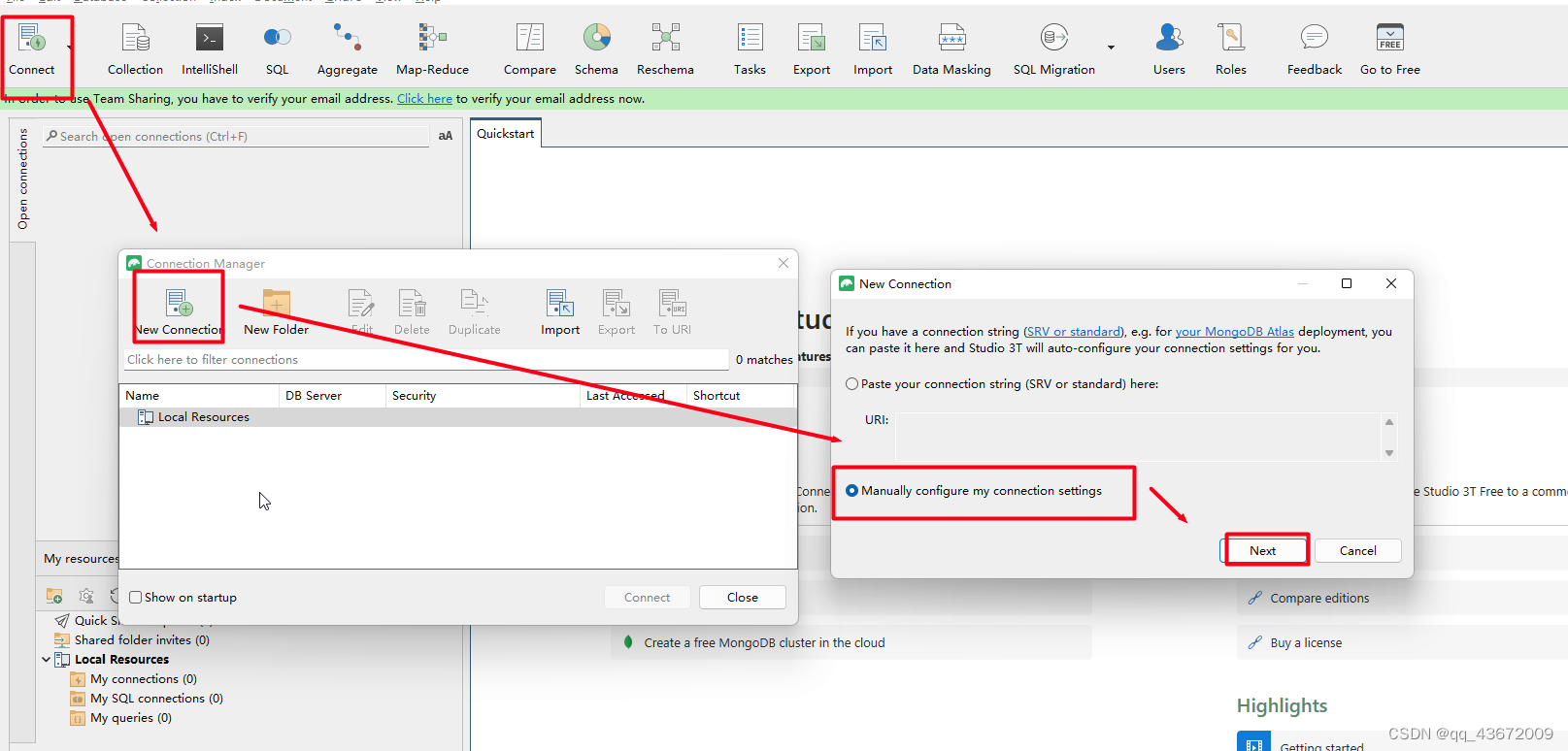Open the Open connections side tab
The image size is (1568, 751).
(23, 180)
